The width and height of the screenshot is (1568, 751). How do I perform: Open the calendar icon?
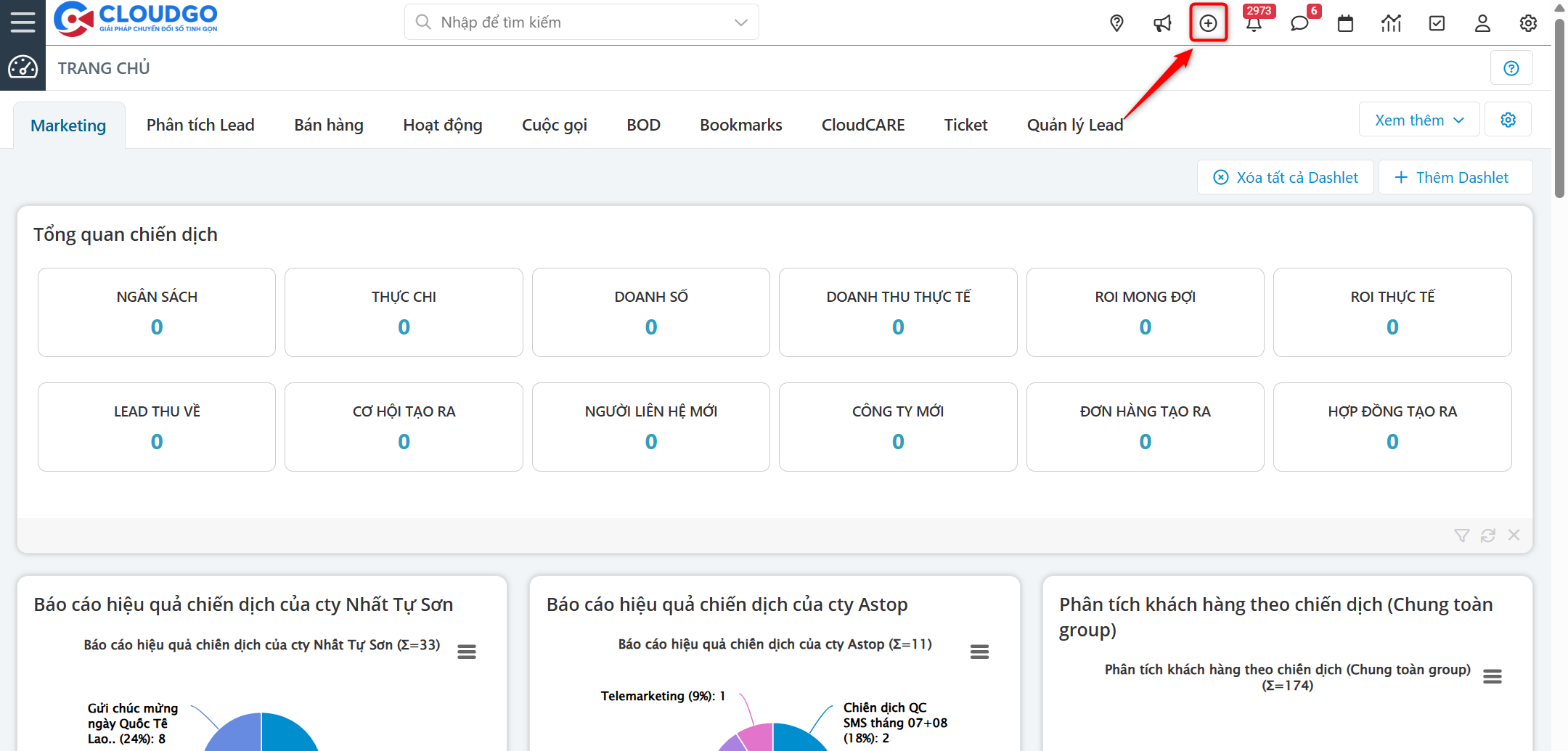pyautogui.click(x=1345, y=23)
